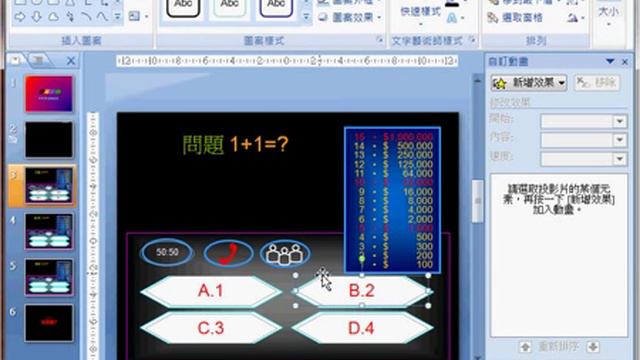This screenshot has height=360, width=640.
Task: Expand the shape styles gallery
Action: [x=306, y=17]
